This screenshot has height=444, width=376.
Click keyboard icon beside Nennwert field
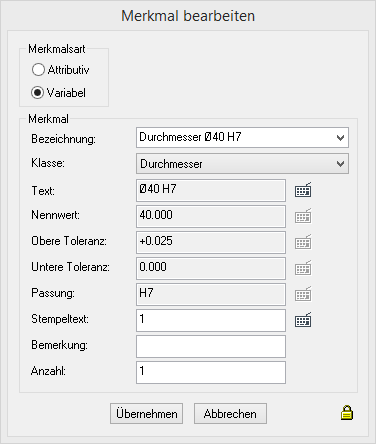pyautogui.click(x=303, y=216)
